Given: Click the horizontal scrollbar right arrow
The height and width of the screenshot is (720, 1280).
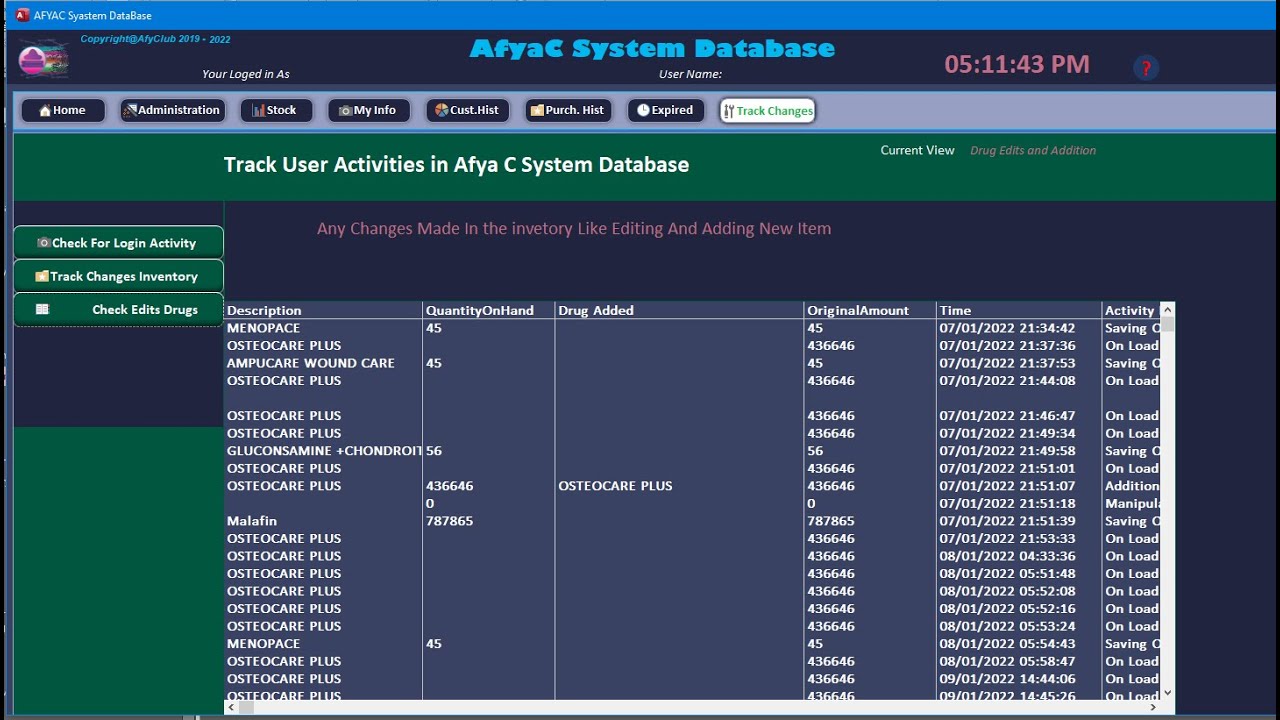Looking at the screenshot, I should [1153, 707].
